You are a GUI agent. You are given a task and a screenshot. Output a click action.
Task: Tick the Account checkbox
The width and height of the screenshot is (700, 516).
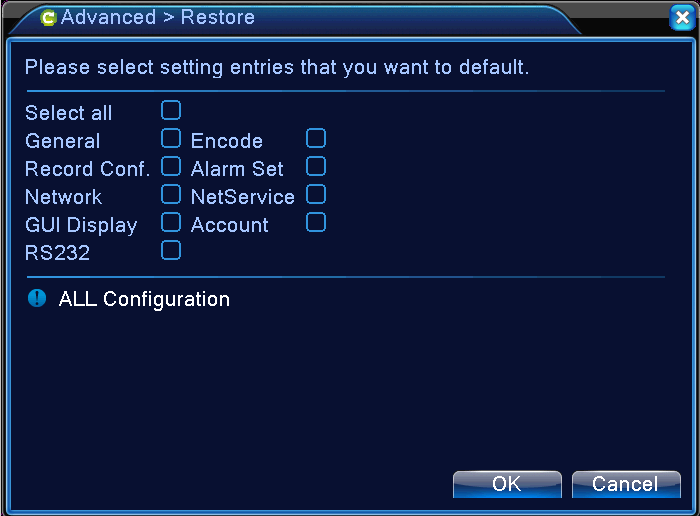pyautogui.click(x=316, y=222)
